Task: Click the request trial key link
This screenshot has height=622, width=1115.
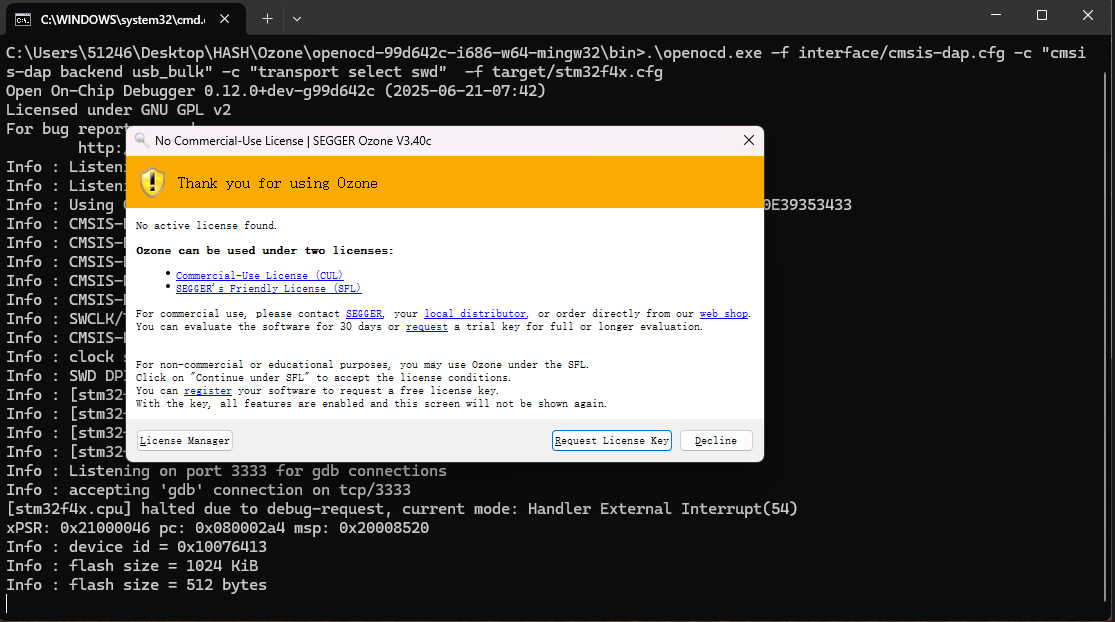Action: point(426,327)
